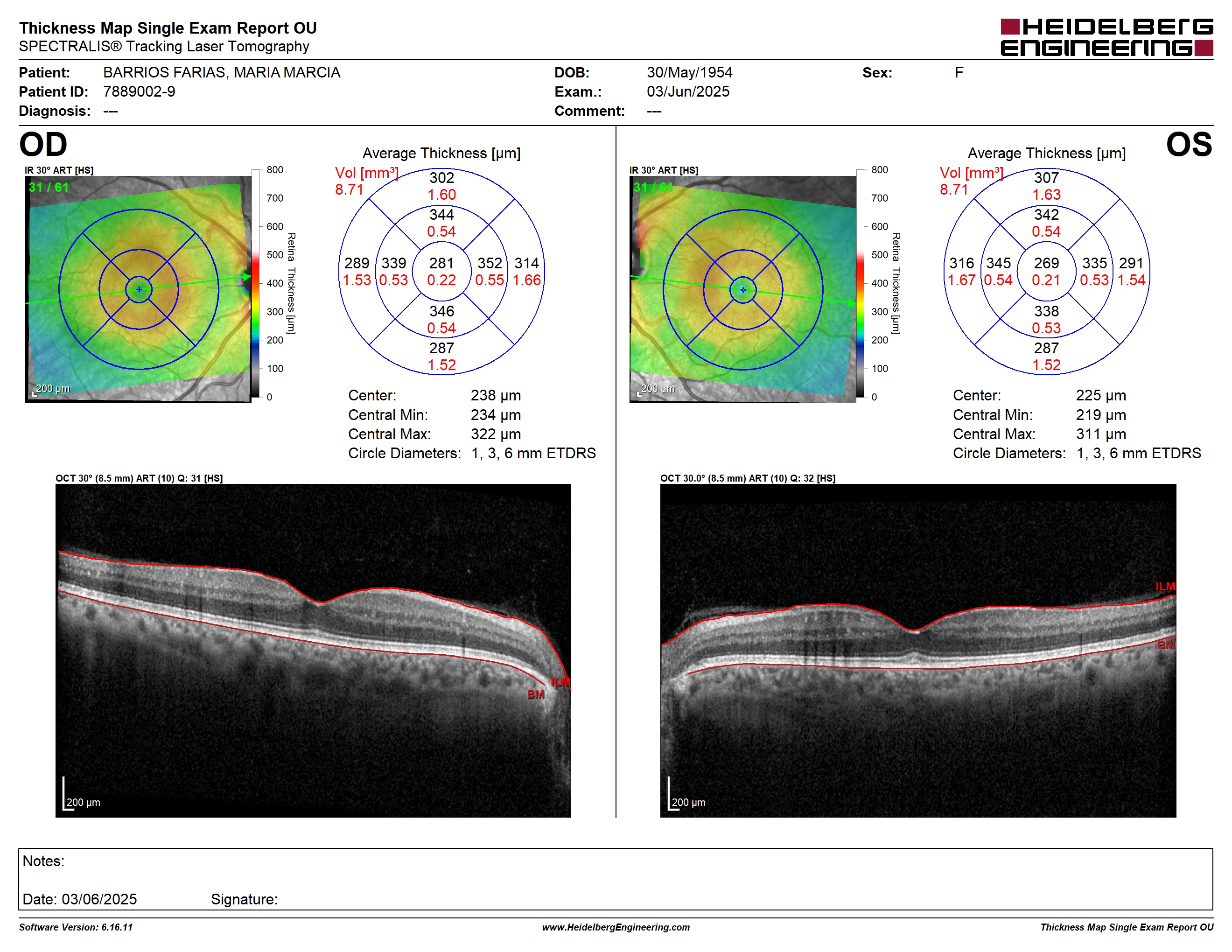Click the large OD eye heading
The image size is (1232, 952).
pos(43,144)
